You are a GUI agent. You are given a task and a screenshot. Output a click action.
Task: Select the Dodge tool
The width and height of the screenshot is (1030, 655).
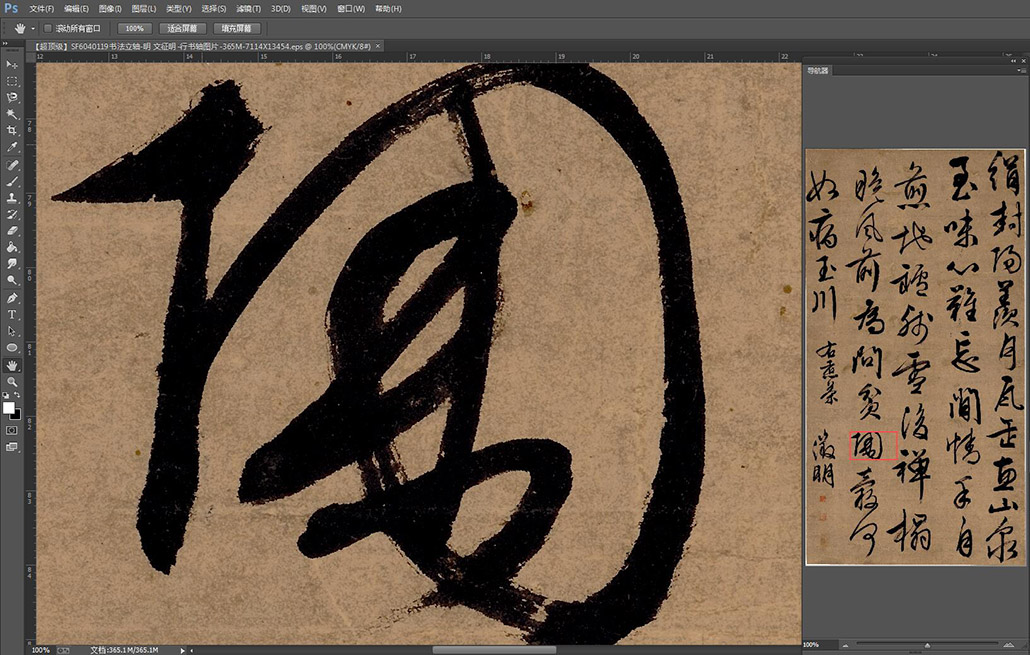[x=12, y=281]
